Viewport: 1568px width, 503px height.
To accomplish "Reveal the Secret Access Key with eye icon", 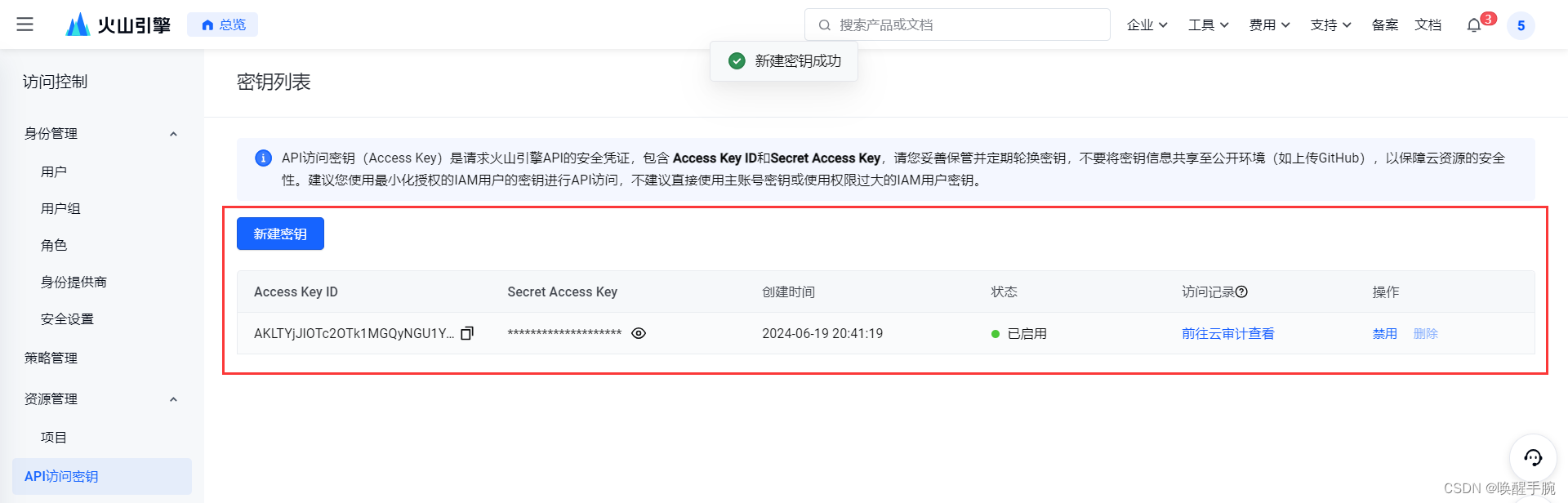I will (x=639, y=333).
